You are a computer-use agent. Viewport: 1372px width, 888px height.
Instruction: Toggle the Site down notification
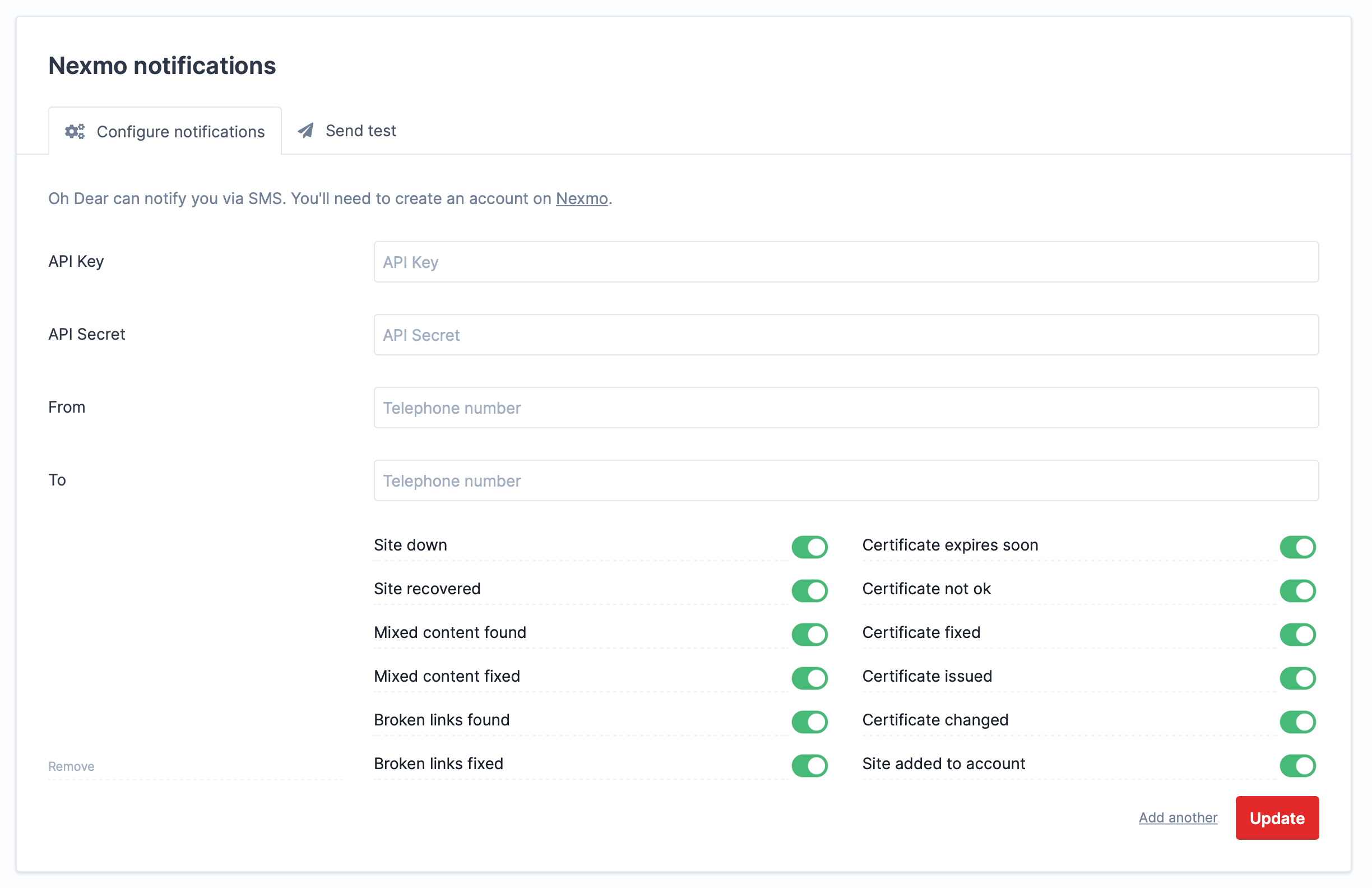[x=809, y=547]
